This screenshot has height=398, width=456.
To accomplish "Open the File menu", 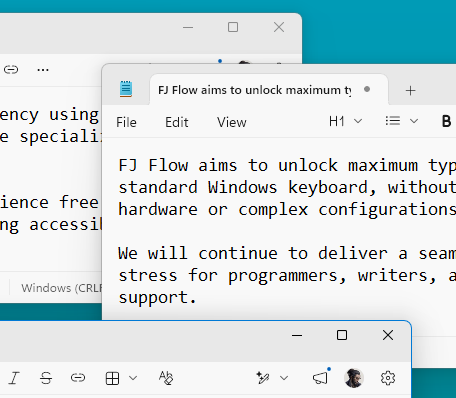I will [126, 122].
